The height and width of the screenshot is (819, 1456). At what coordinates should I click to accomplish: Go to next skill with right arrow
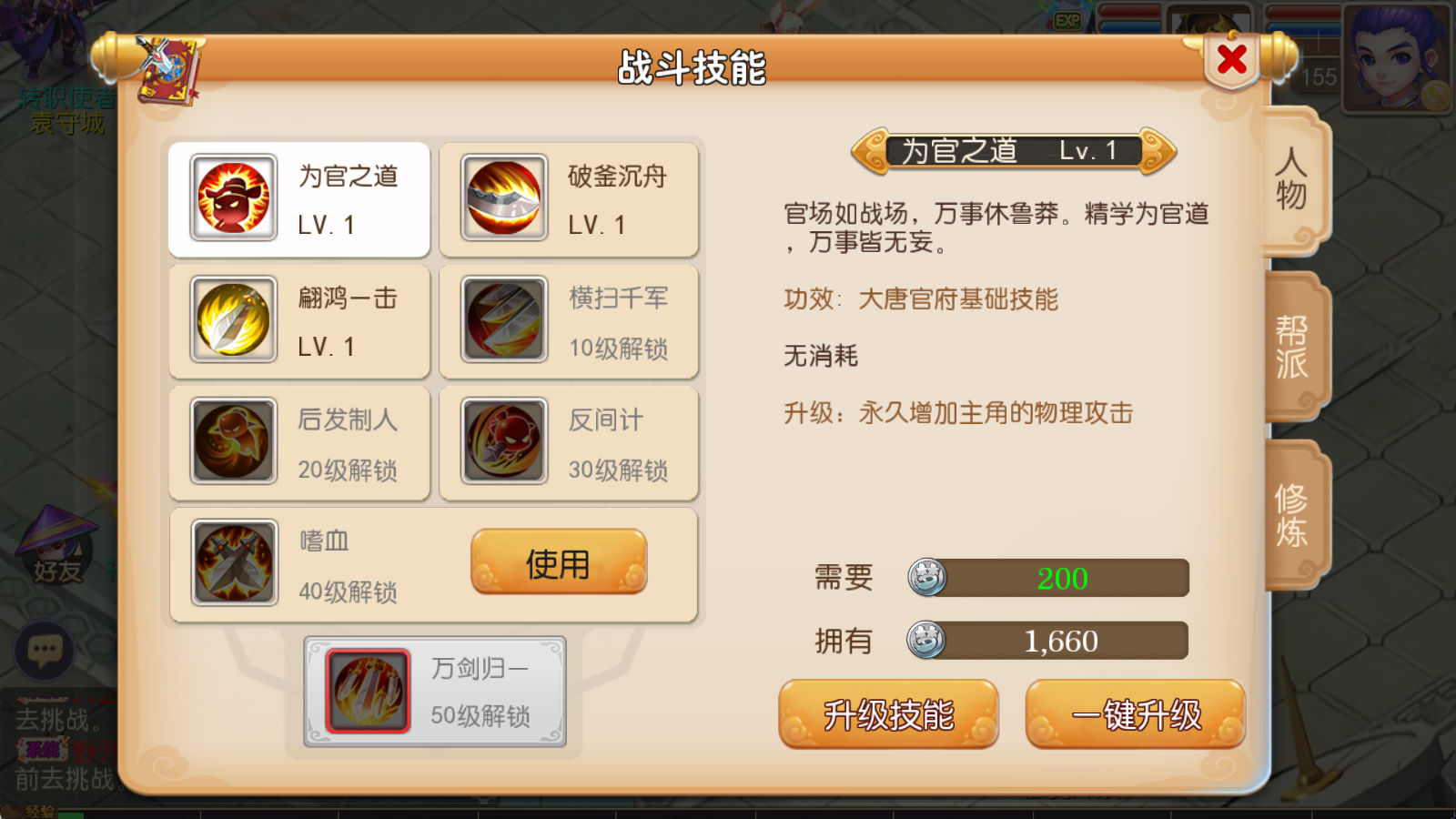[1158, 151]
